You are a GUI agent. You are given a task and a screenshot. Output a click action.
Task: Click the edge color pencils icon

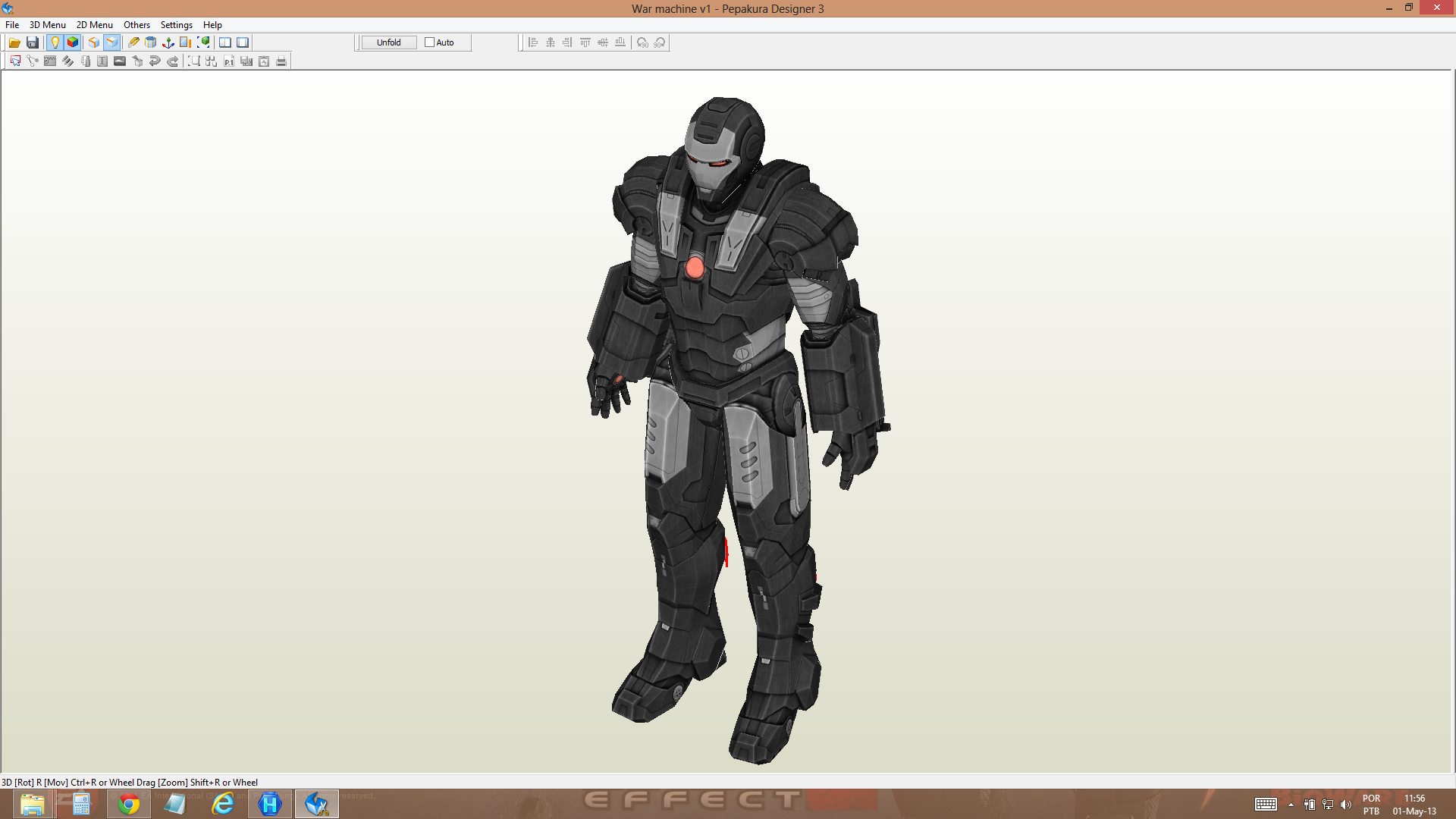pos(67,61)
